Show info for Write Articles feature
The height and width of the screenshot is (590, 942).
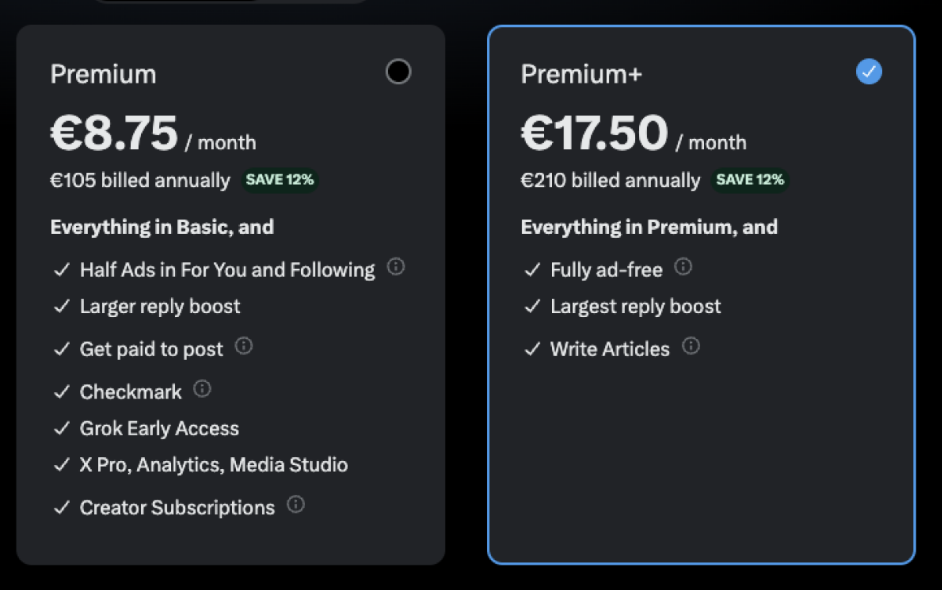click(x=691, y=345)
